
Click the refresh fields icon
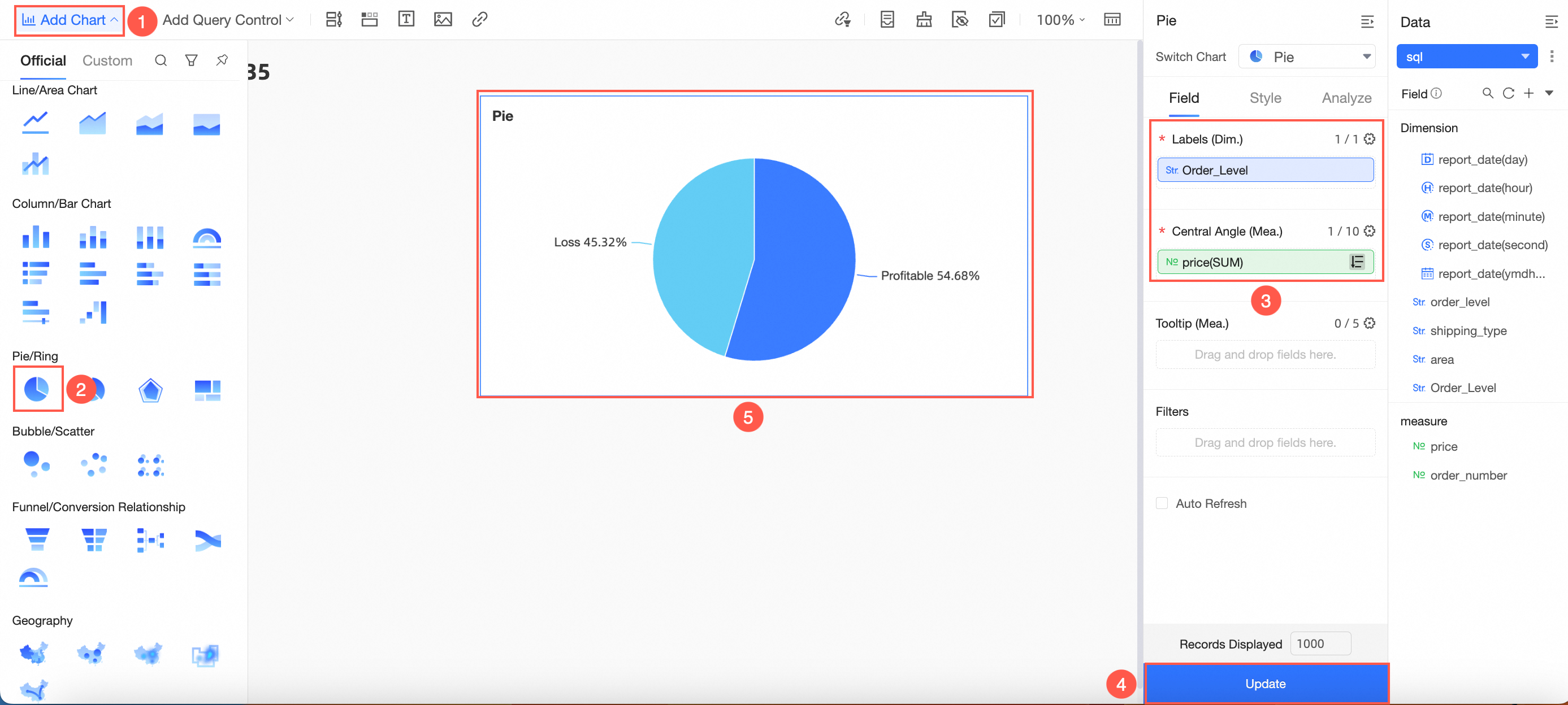coord(1508,93)
